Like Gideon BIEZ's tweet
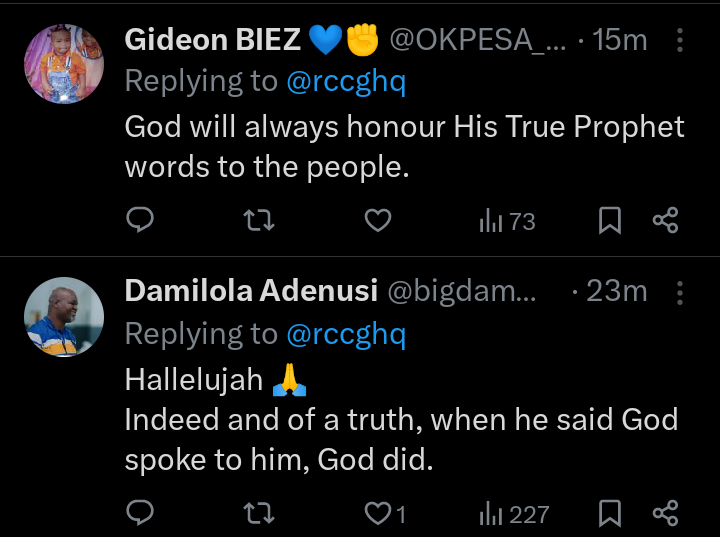Screen dimensions: 720x537 (378, 220)
